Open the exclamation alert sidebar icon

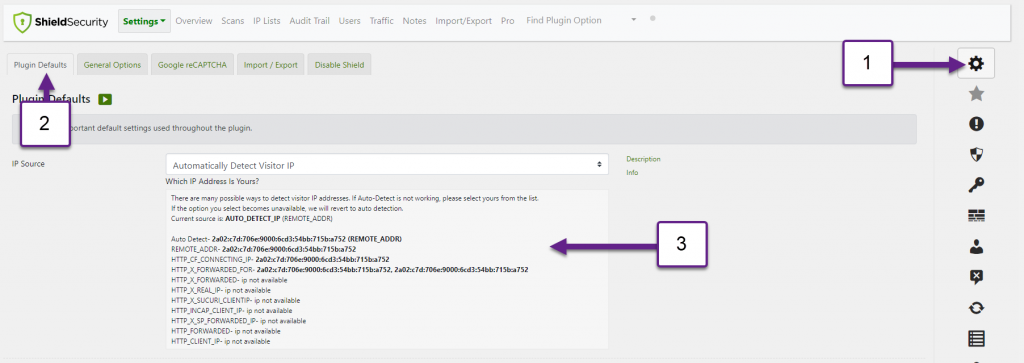coord(976,124)
